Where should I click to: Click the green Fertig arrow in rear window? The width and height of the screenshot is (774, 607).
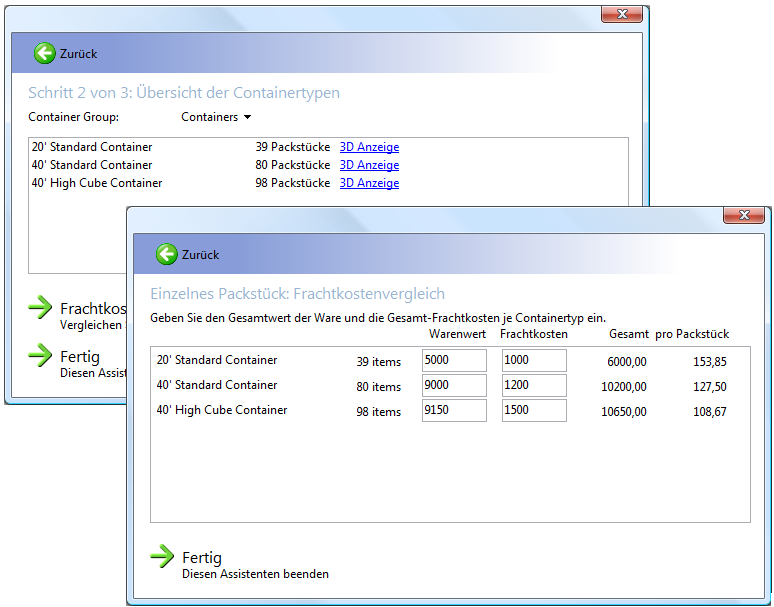[x=40, y=355]
